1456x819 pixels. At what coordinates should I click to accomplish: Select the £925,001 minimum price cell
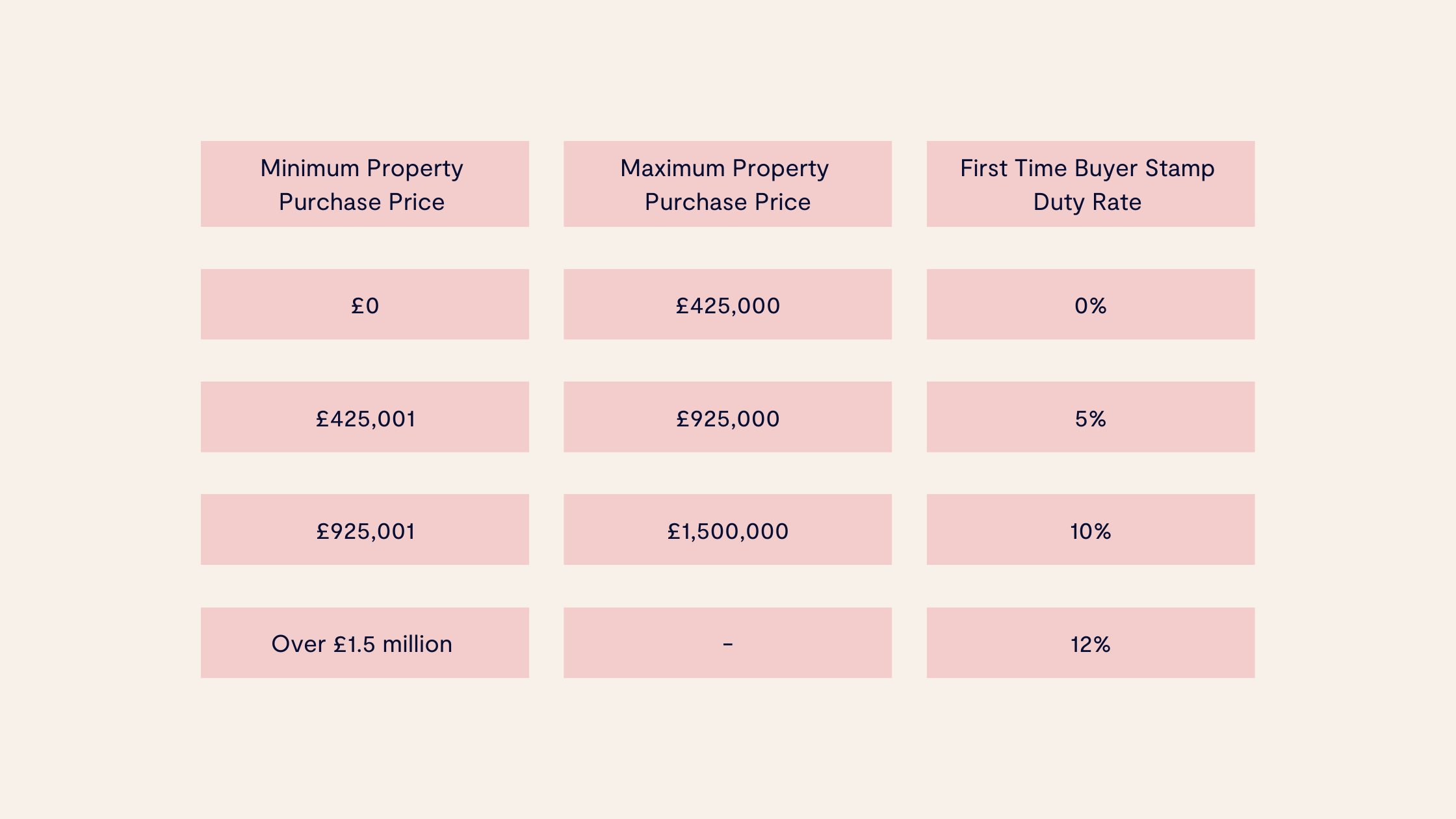click(x=365, y=531)
